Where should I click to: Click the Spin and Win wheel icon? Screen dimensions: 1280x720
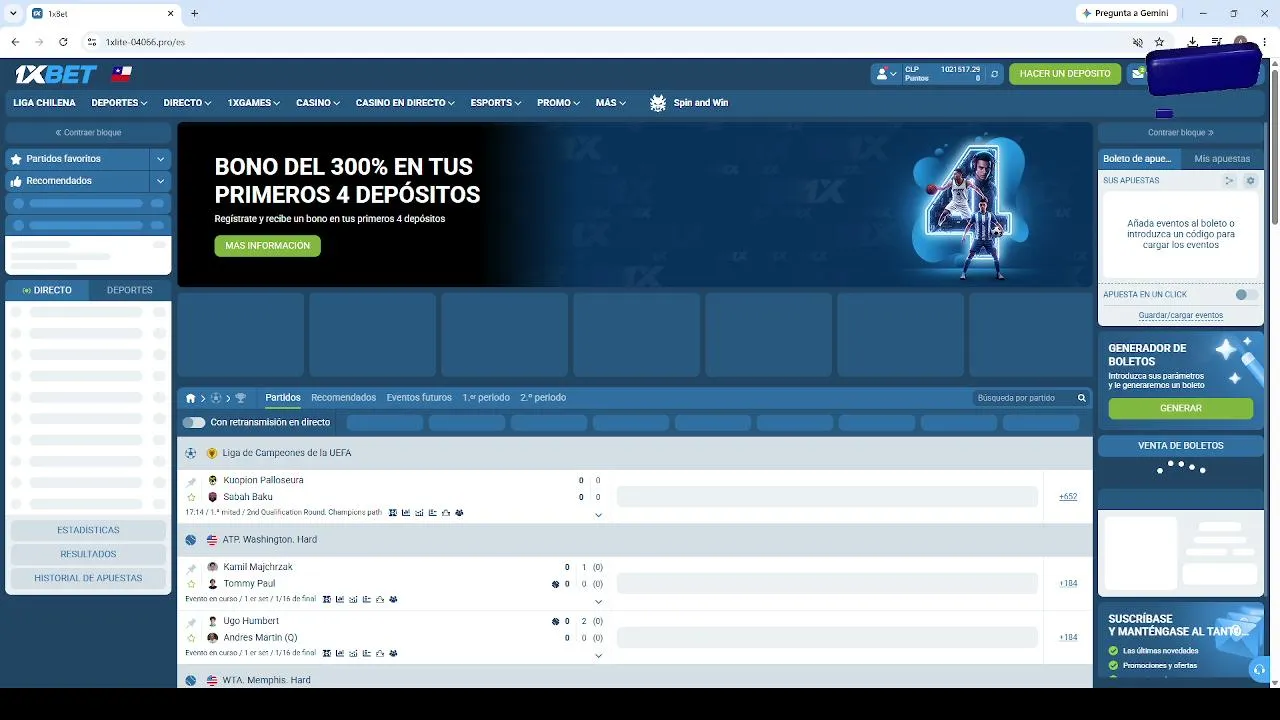coord(658,103)
